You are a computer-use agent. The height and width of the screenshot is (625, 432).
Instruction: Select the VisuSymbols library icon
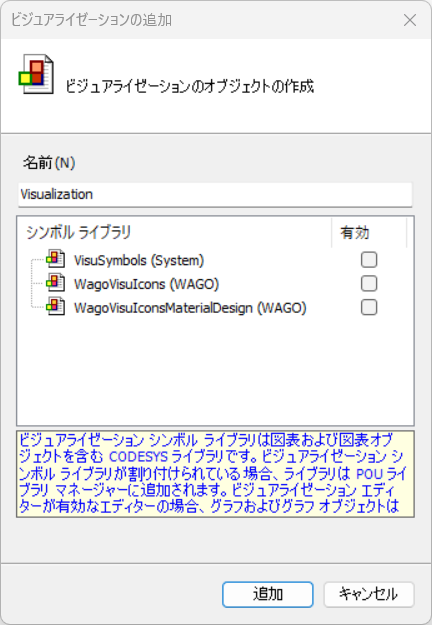55,259
